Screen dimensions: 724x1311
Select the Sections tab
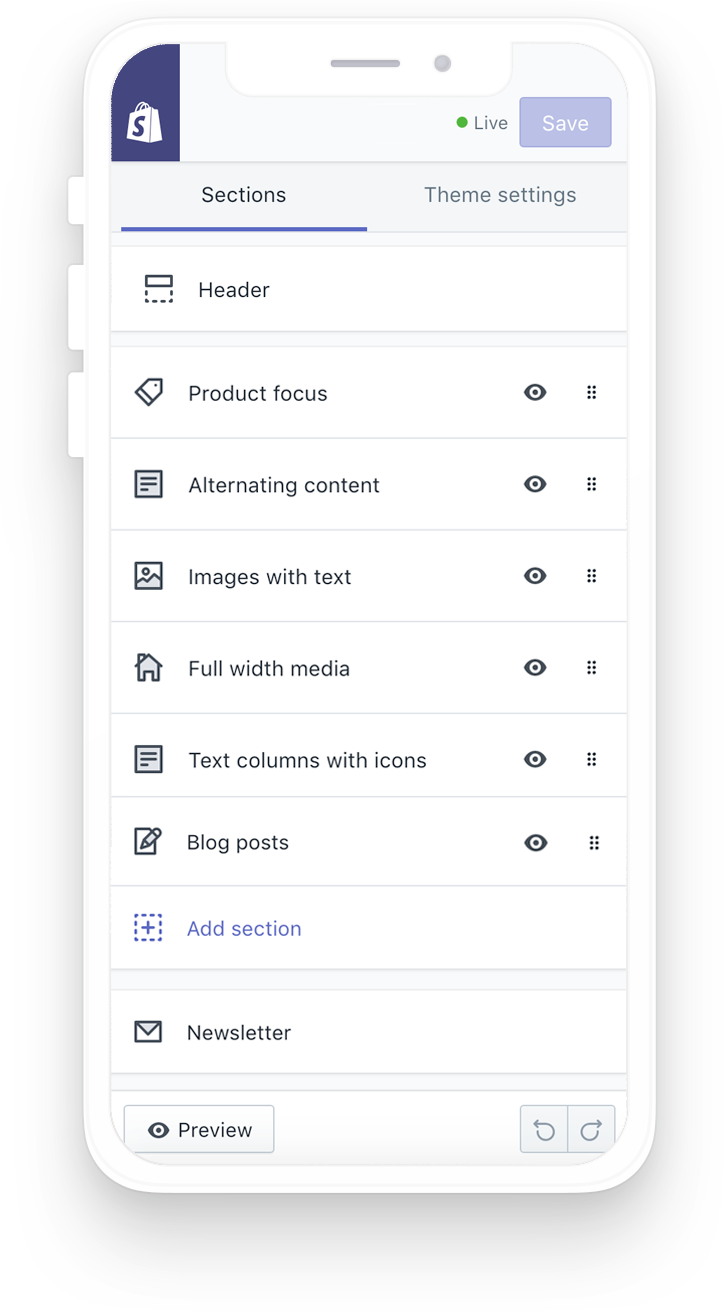243,195
